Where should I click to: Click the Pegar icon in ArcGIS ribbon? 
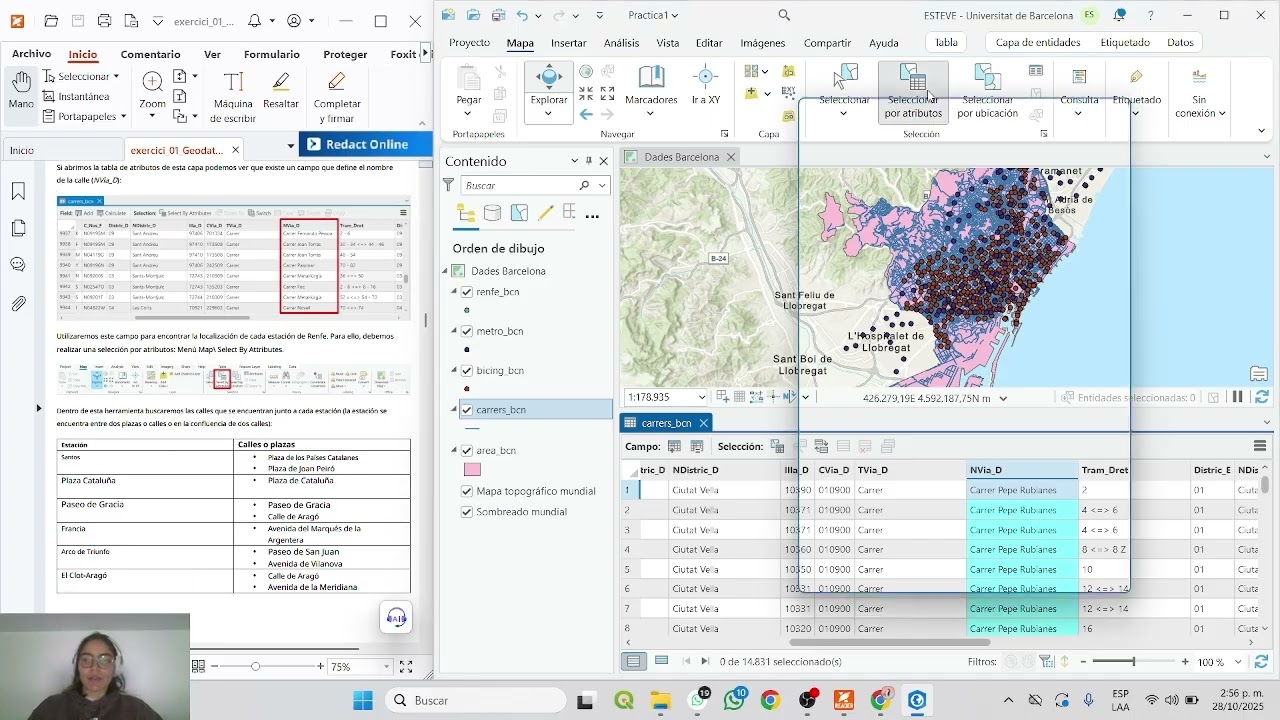click(468, 78)
